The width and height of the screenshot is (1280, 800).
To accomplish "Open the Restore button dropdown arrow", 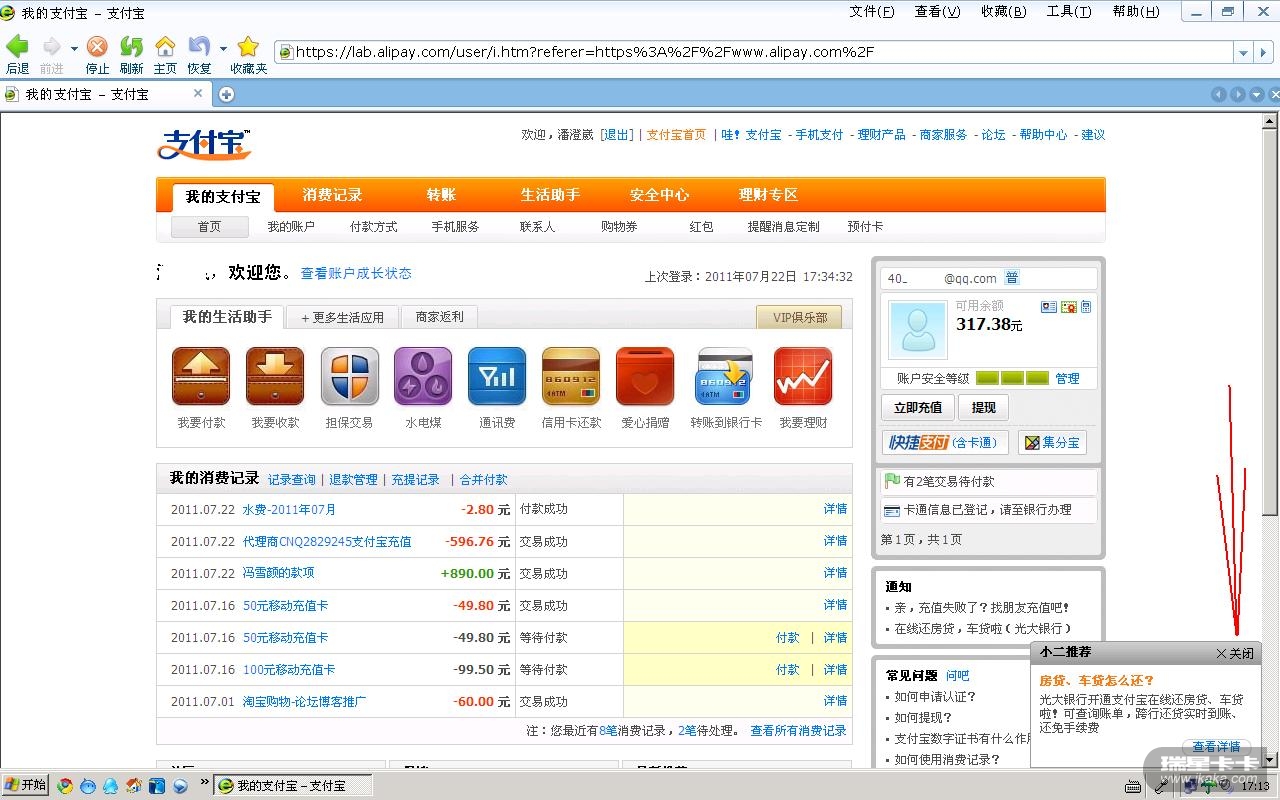I will coord(223,48).
